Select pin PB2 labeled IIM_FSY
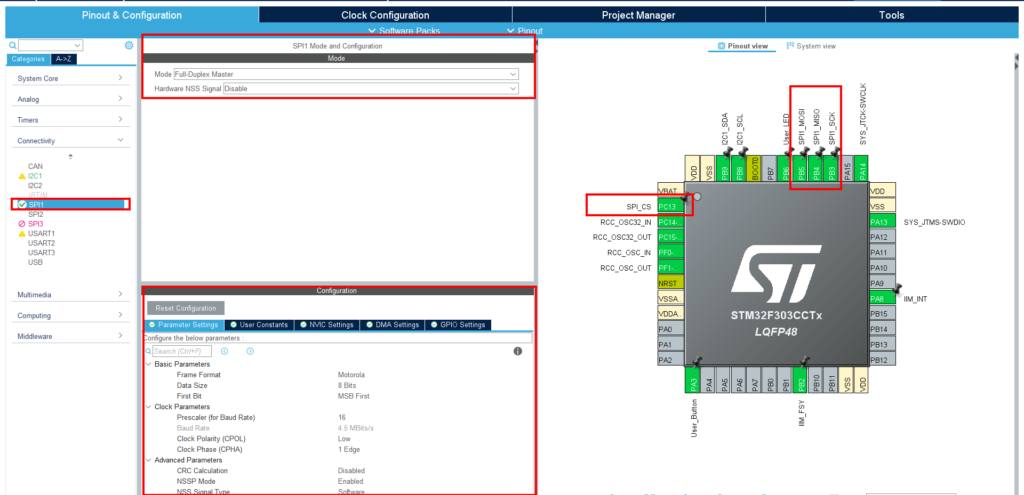 [x=801, y=379]
